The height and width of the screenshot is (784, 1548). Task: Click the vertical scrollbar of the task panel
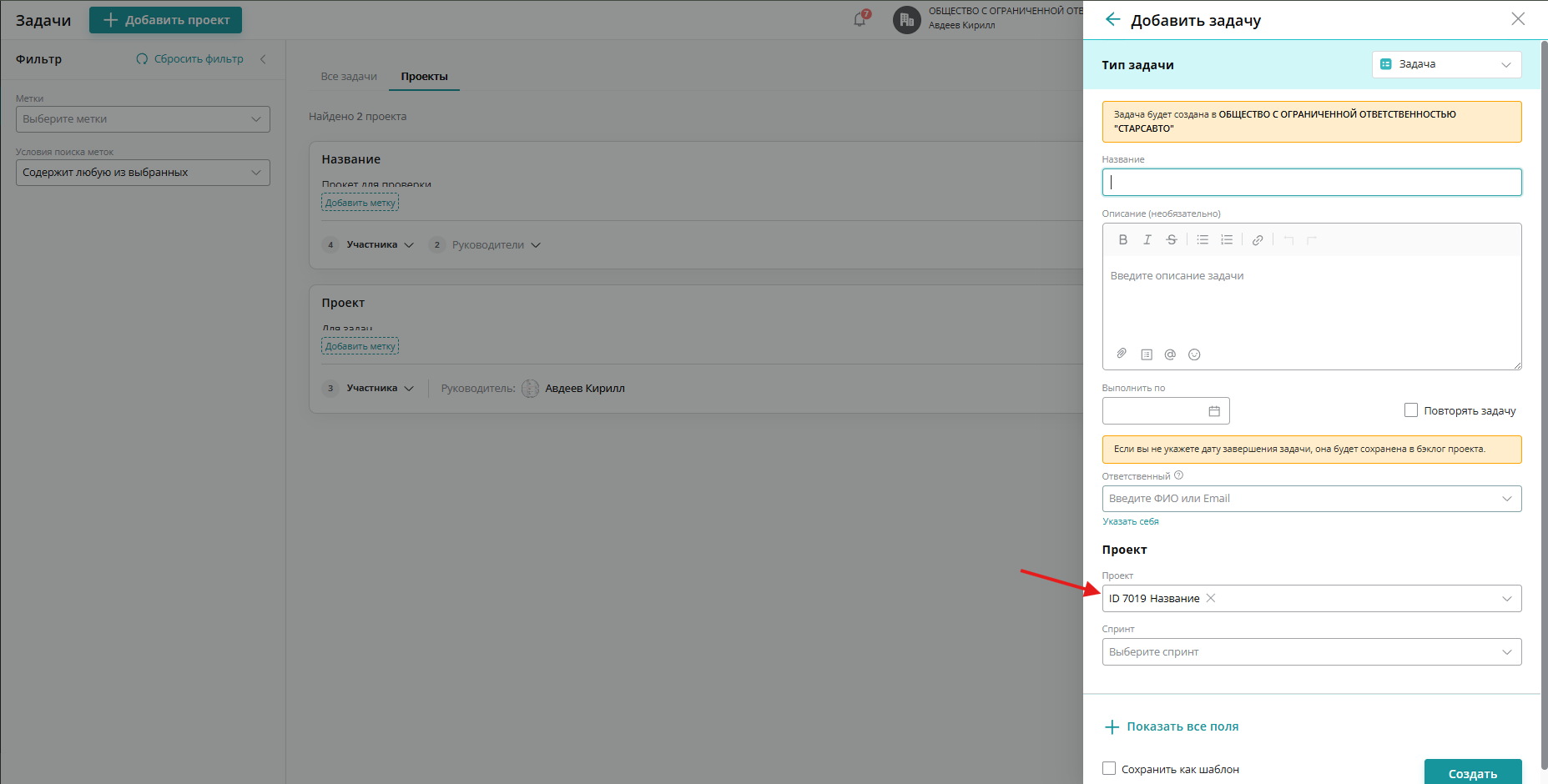pyautogui.click(x=1544, y=405)
